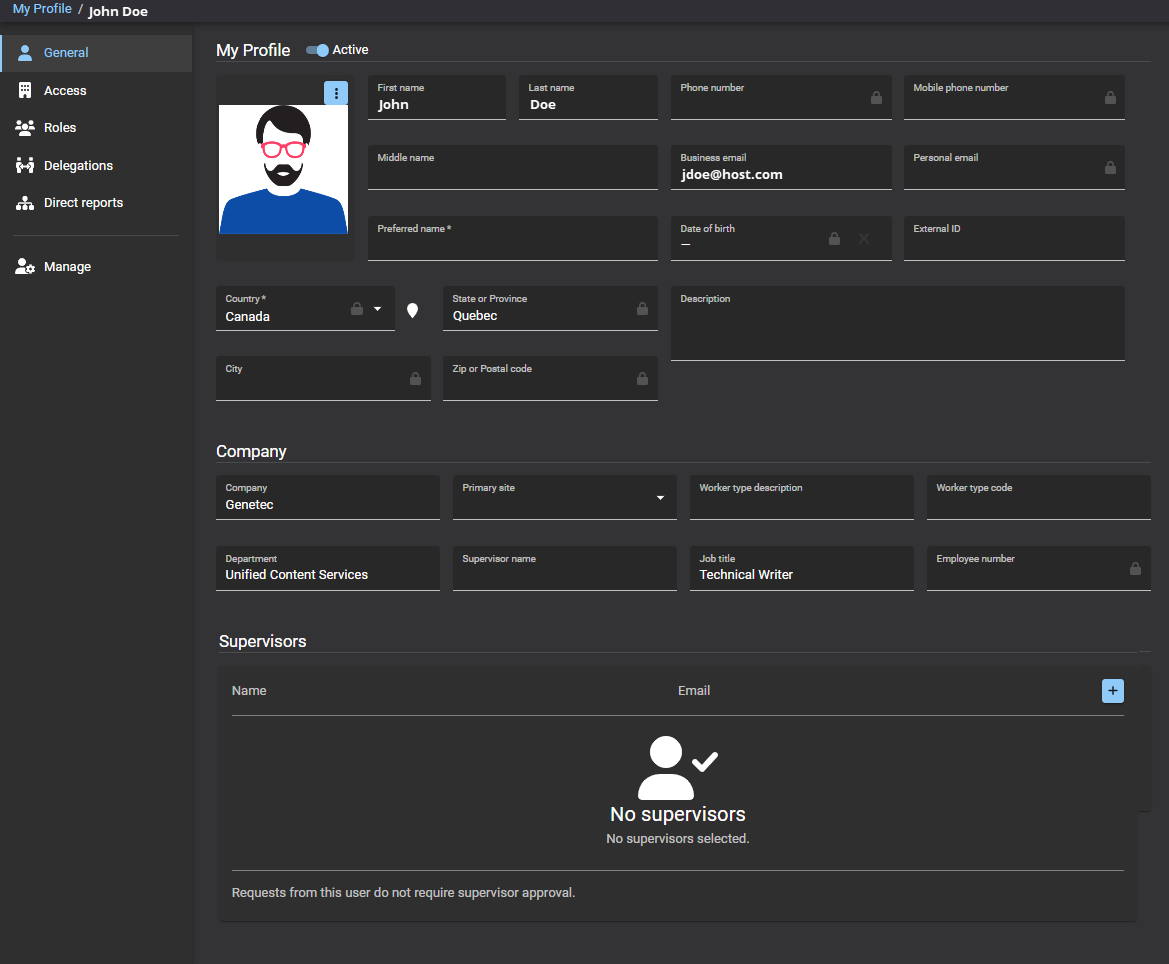Click the Department field
1169x964 pixels.
pos(328,568)
